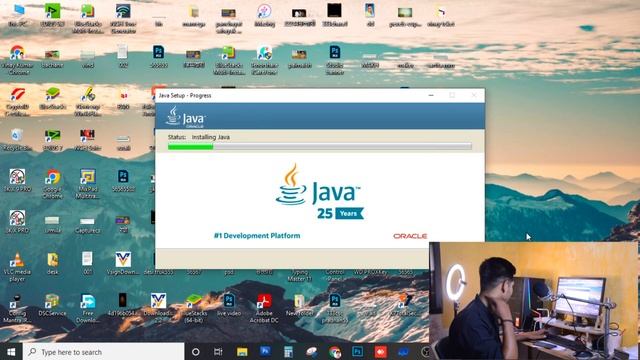Open NCH suite shortcut icon
640x360 pixels.
(88, 140)
